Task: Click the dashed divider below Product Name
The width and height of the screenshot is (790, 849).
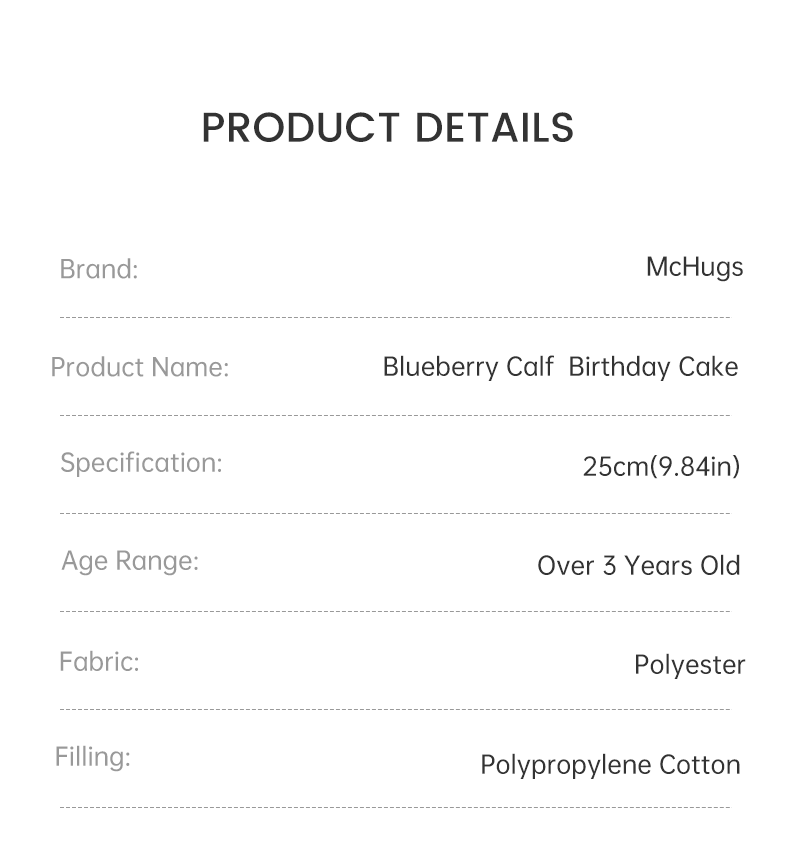Action: point(395,415)
